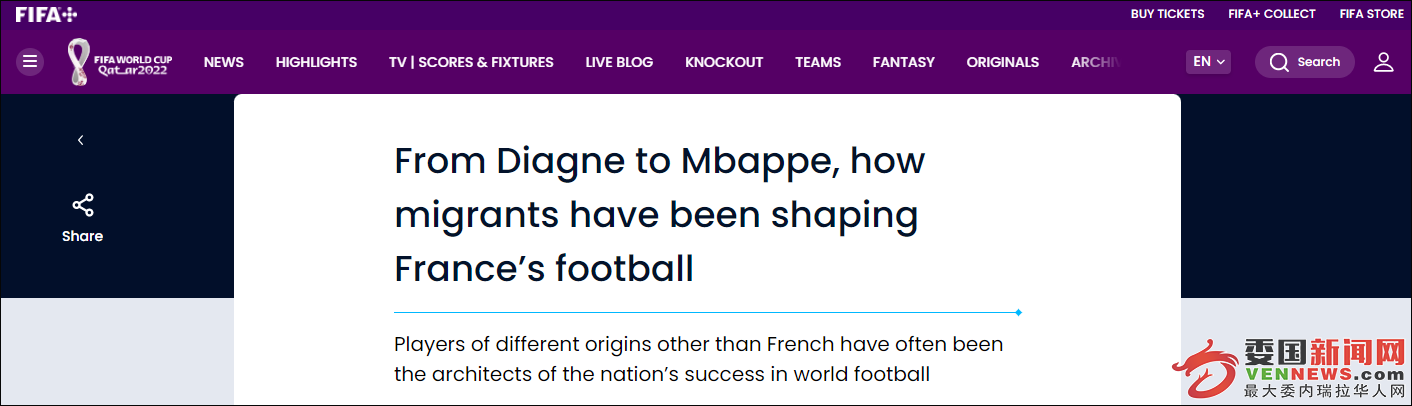This screenshot has width=1412, height=406.
Task: Click the share icon
Action: pos(82,206)
